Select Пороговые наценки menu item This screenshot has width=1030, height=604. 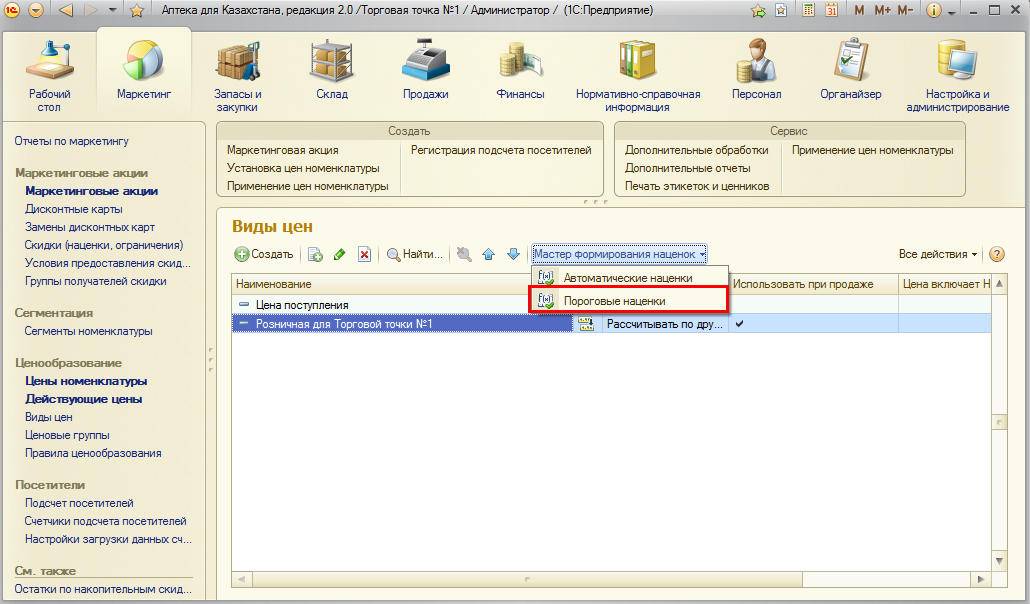point(614,300)
